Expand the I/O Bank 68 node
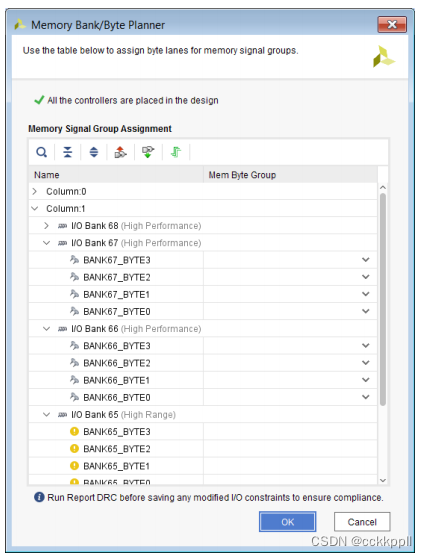Image resolution: width=427 pixels, height=558 pixels. [46, 226]
